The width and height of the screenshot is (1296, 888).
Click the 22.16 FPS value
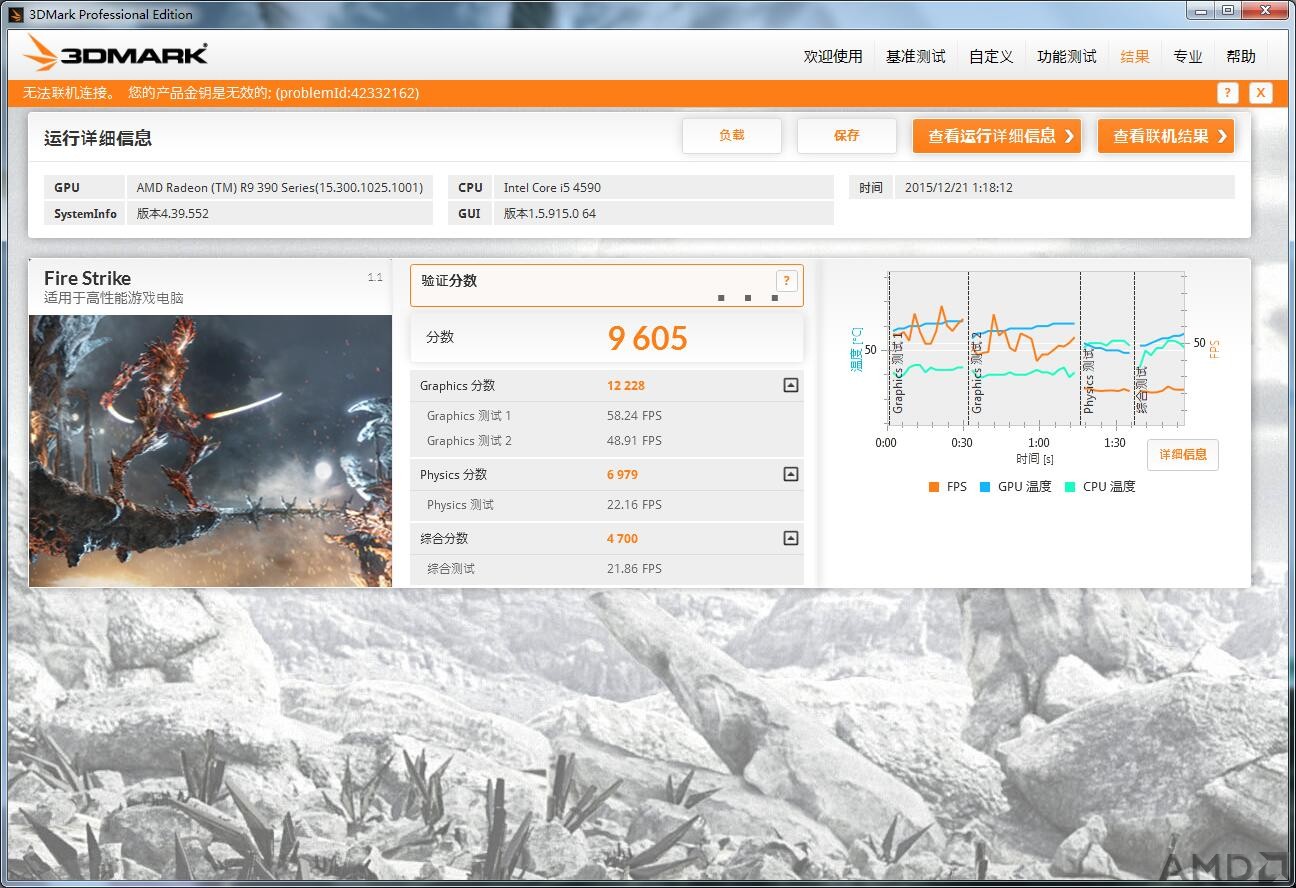[x=634, y=505]
